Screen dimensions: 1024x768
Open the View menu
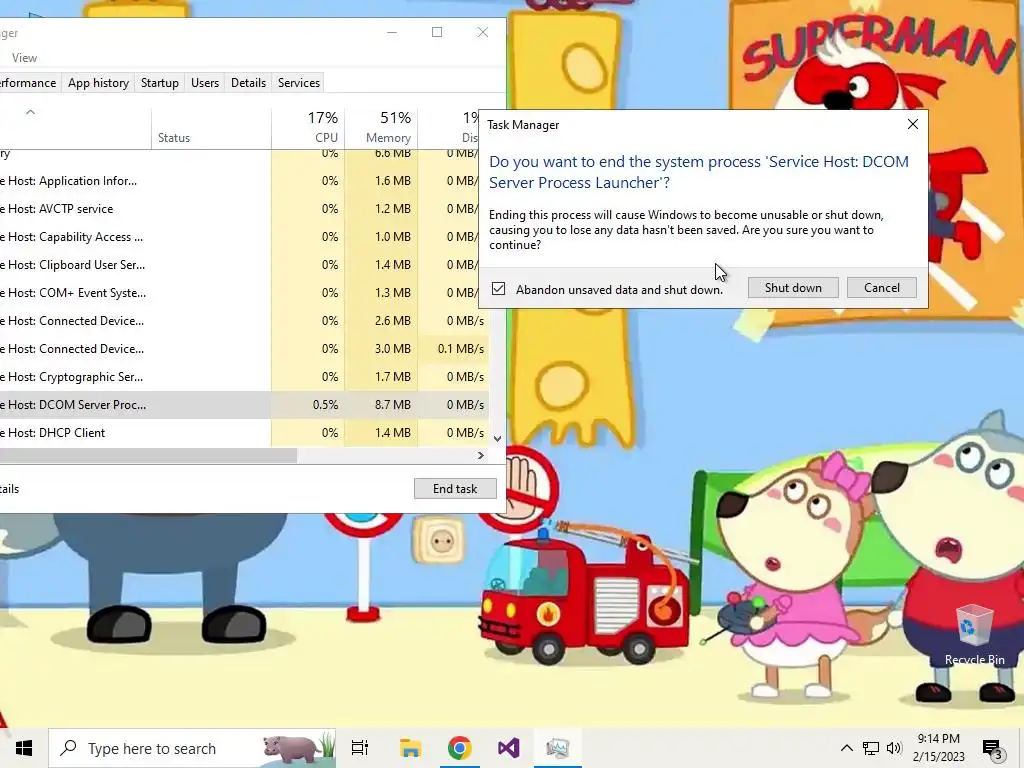click(x=24, y=57)
